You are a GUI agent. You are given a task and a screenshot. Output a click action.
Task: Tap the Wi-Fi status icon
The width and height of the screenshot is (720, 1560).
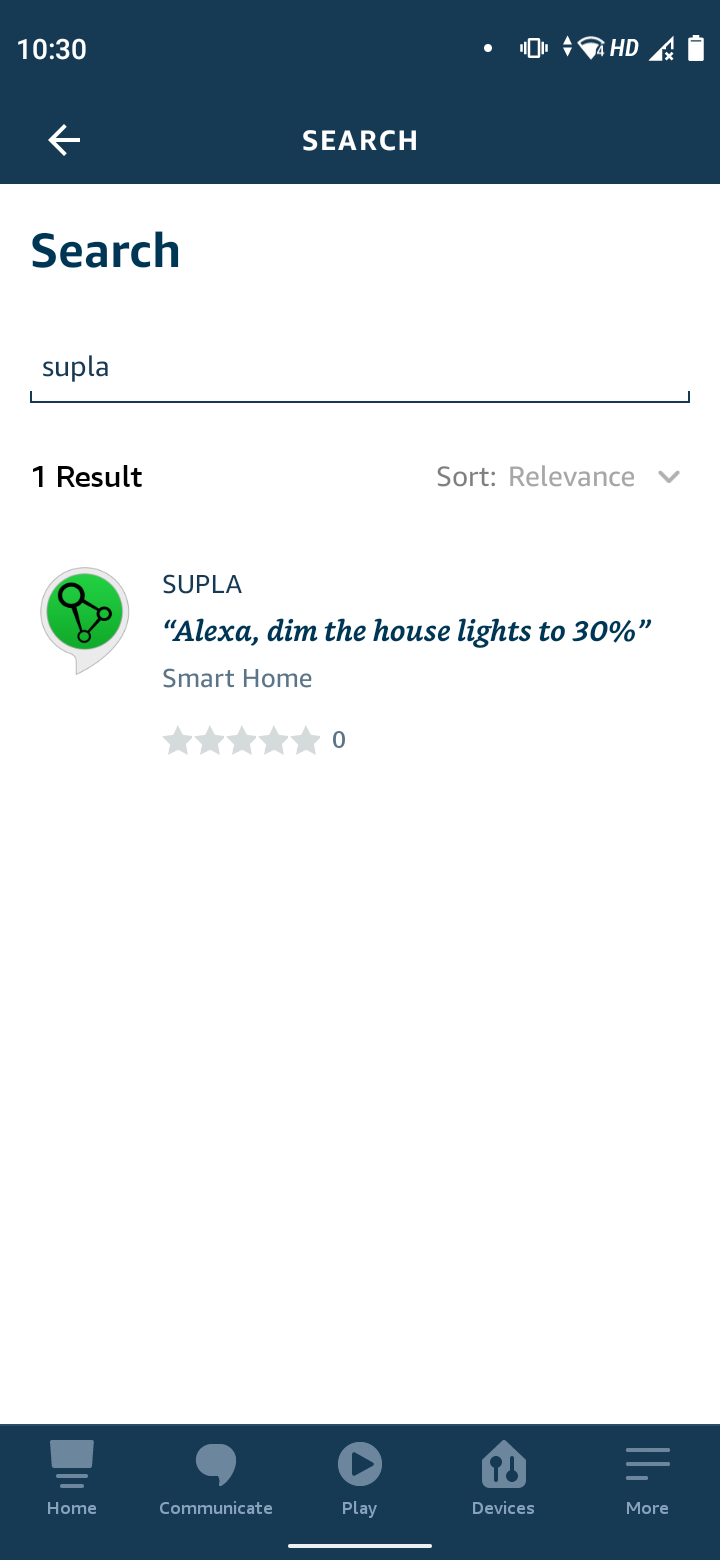point(592,47)
